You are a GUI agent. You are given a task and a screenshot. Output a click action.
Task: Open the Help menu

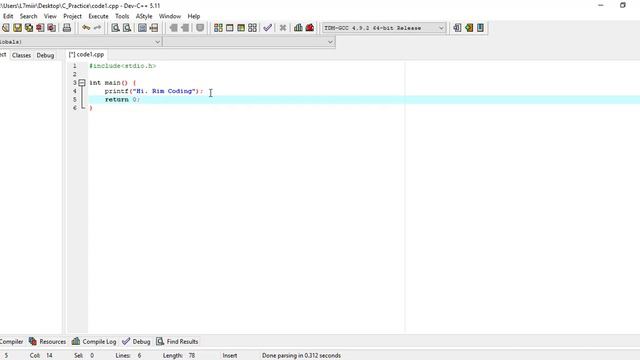tap(194, 16)
